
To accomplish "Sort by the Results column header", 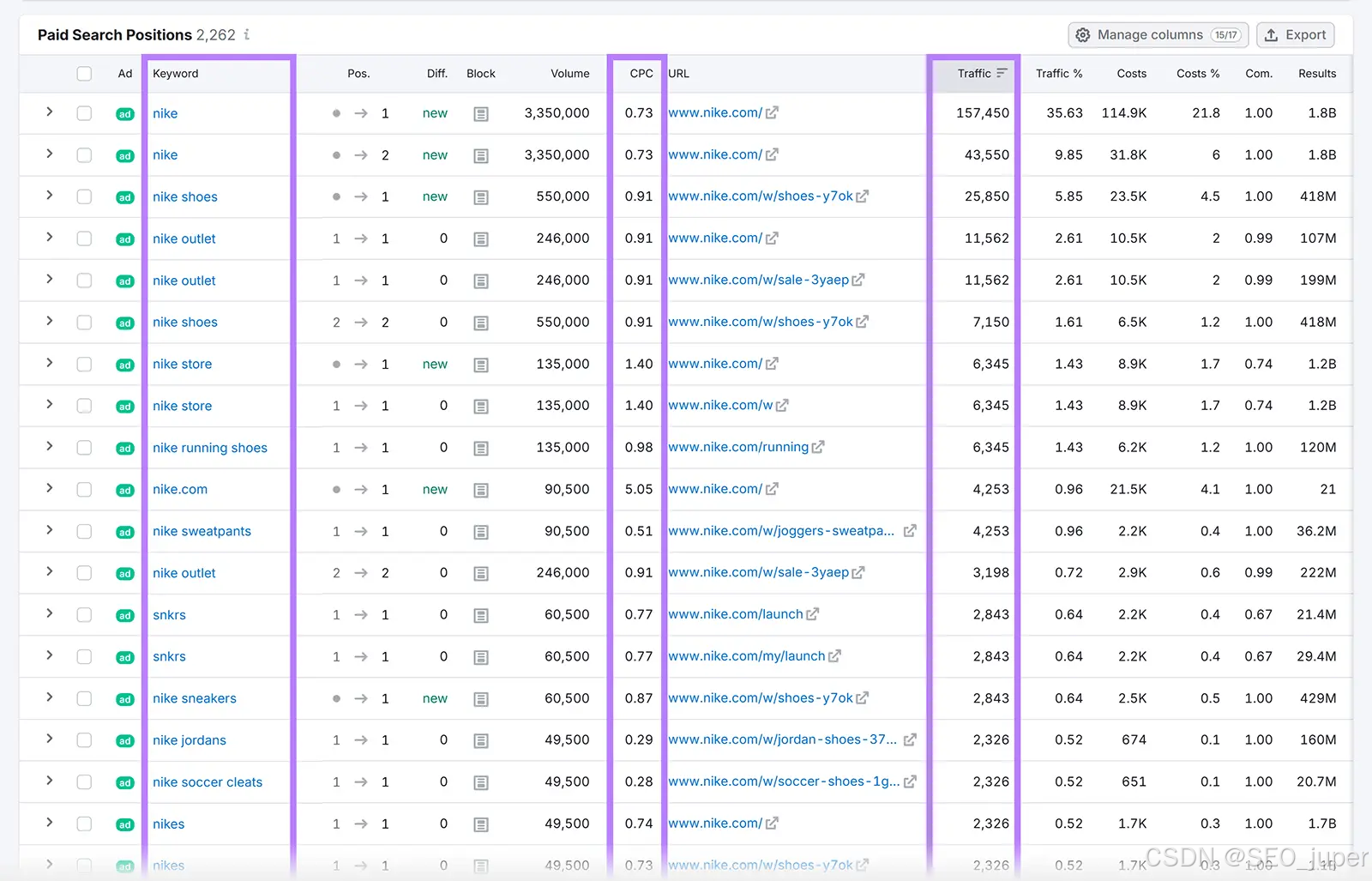I will point(1317,74).
